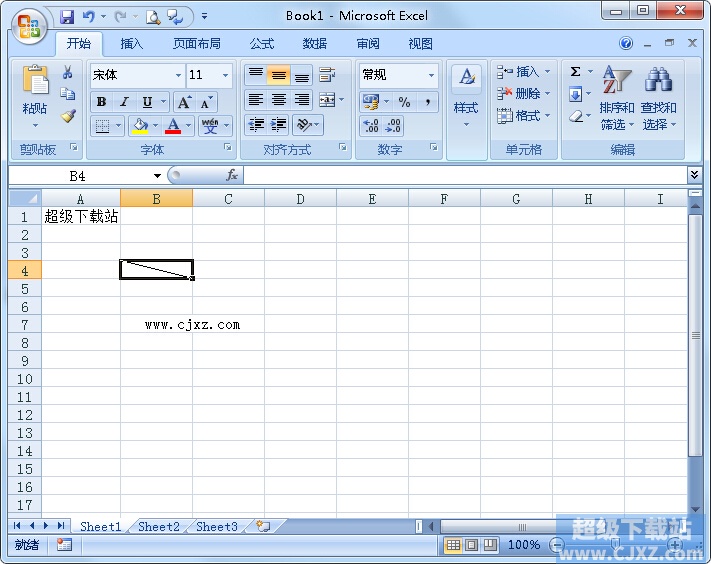
Task: Set bottom vertical alignment
Action: [302, 74]
